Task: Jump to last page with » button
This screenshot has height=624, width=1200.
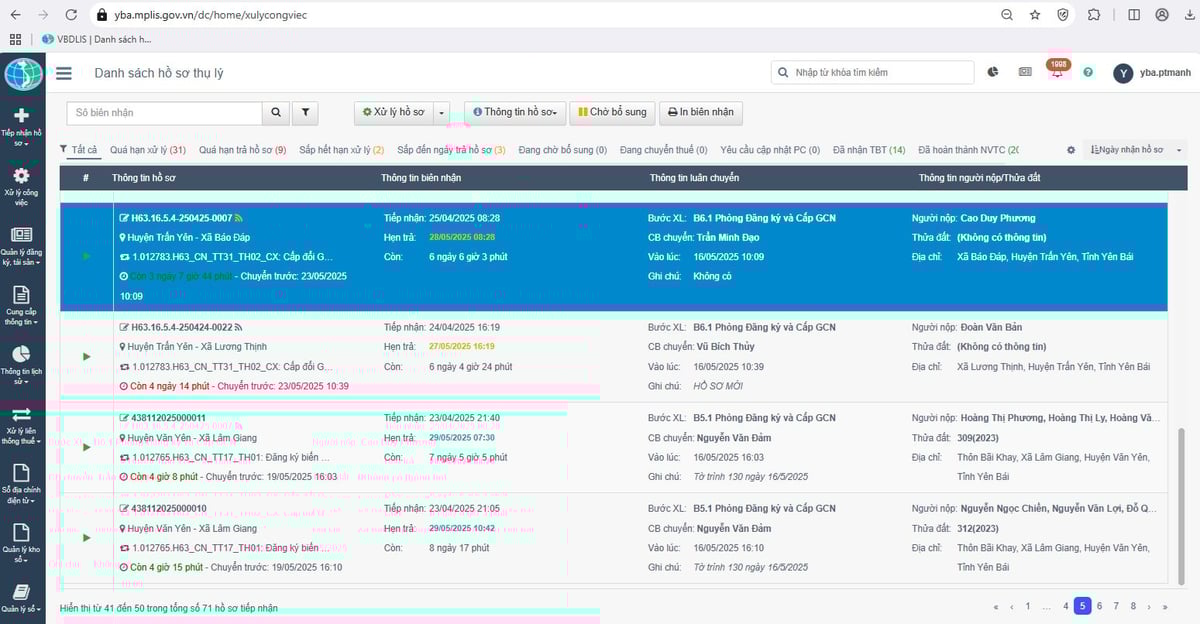Action: (1165, 606)
